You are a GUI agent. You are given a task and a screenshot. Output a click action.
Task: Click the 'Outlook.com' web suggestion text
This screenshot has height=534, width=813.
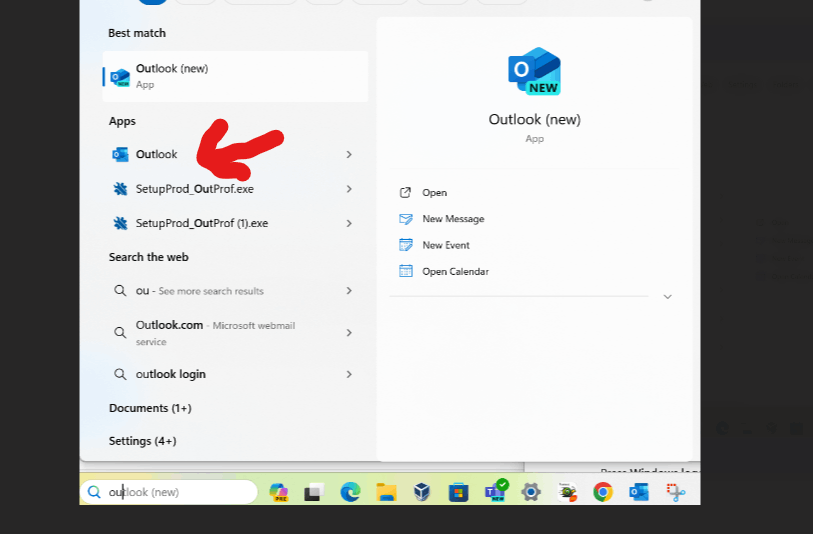(169, 325)
